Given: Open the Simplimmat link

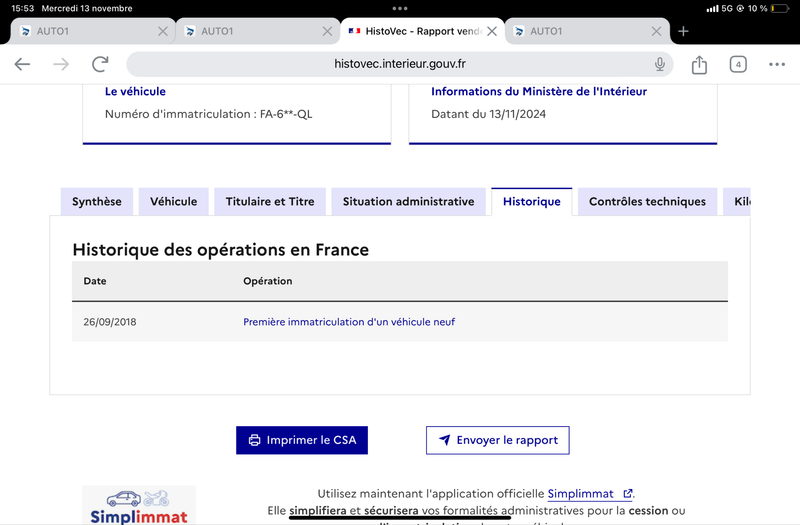Looking at the screenshot, I should (x=590, y=494).
